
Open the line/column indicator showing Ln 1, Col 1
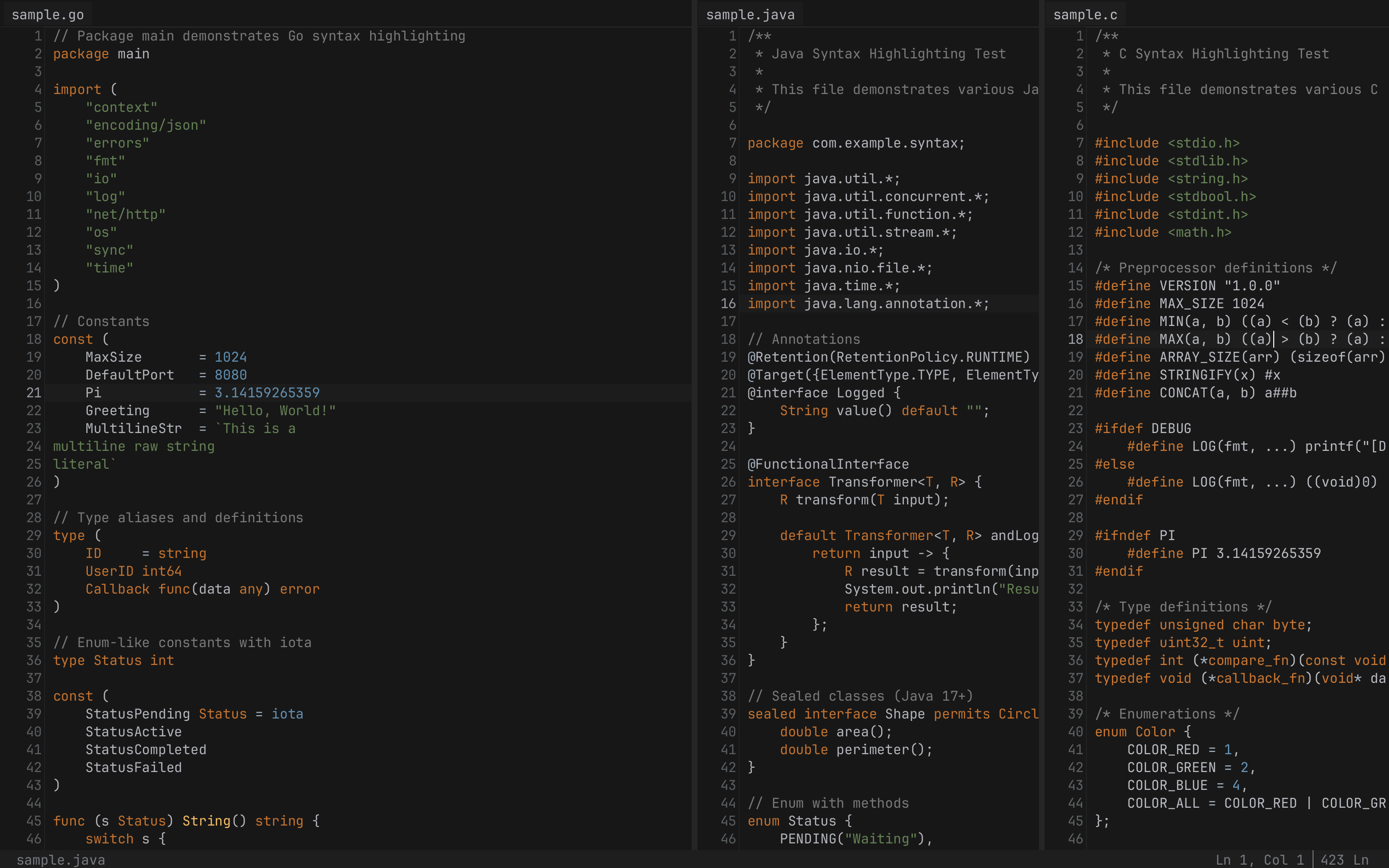coord(1260,859)
